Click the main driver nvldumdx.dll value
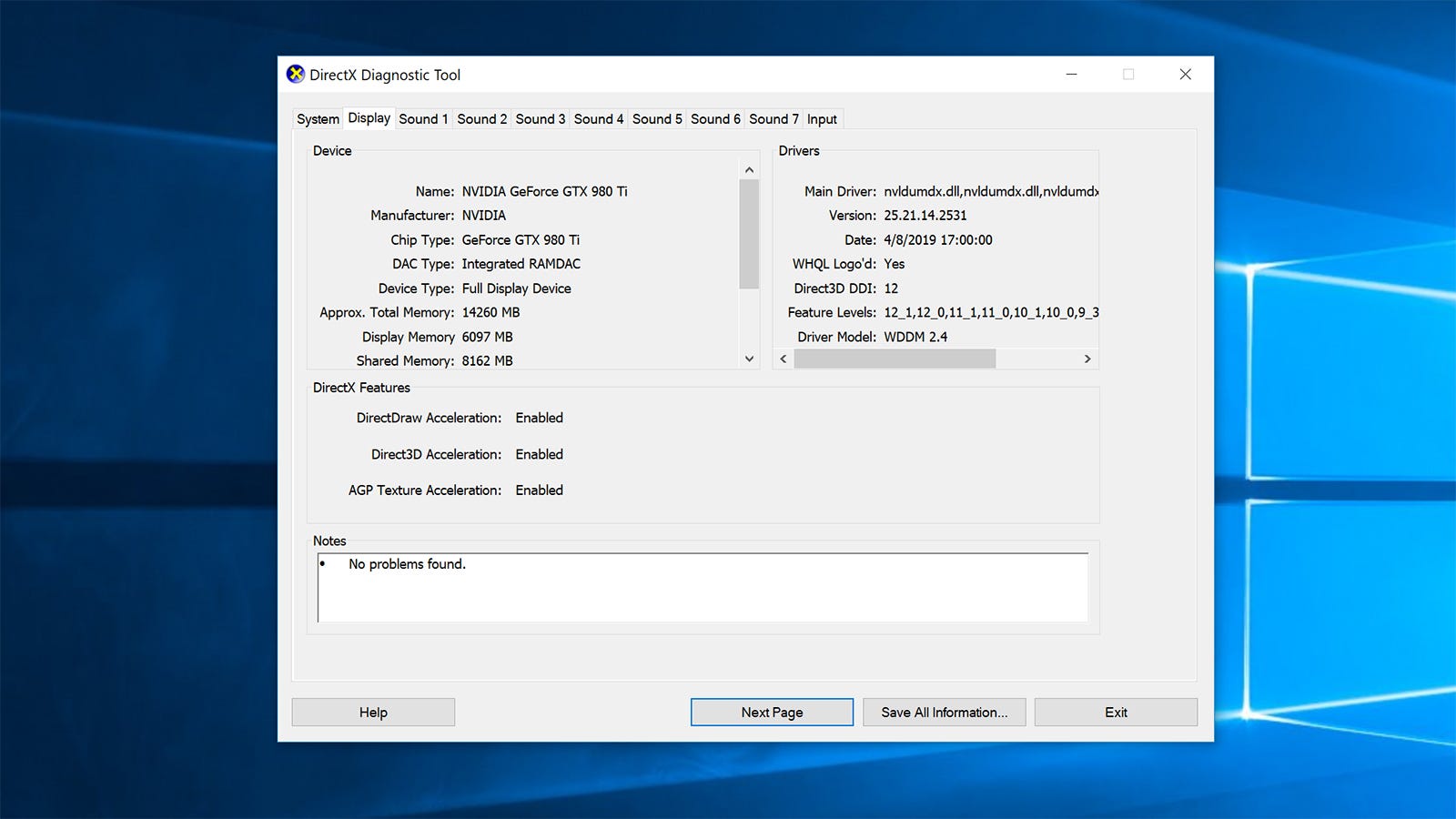This screenshot has height=819, width=1456. click(x=991, y=191)
